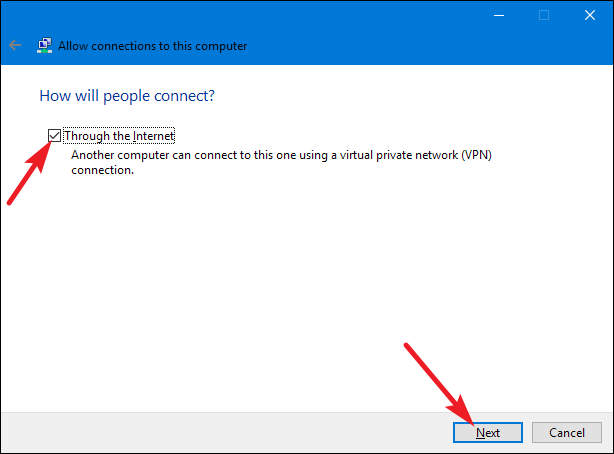Click the red arrow pointing at the checkbox
Image resolution: width=614 pixels, height=454 pixels.
pos(28,172)
